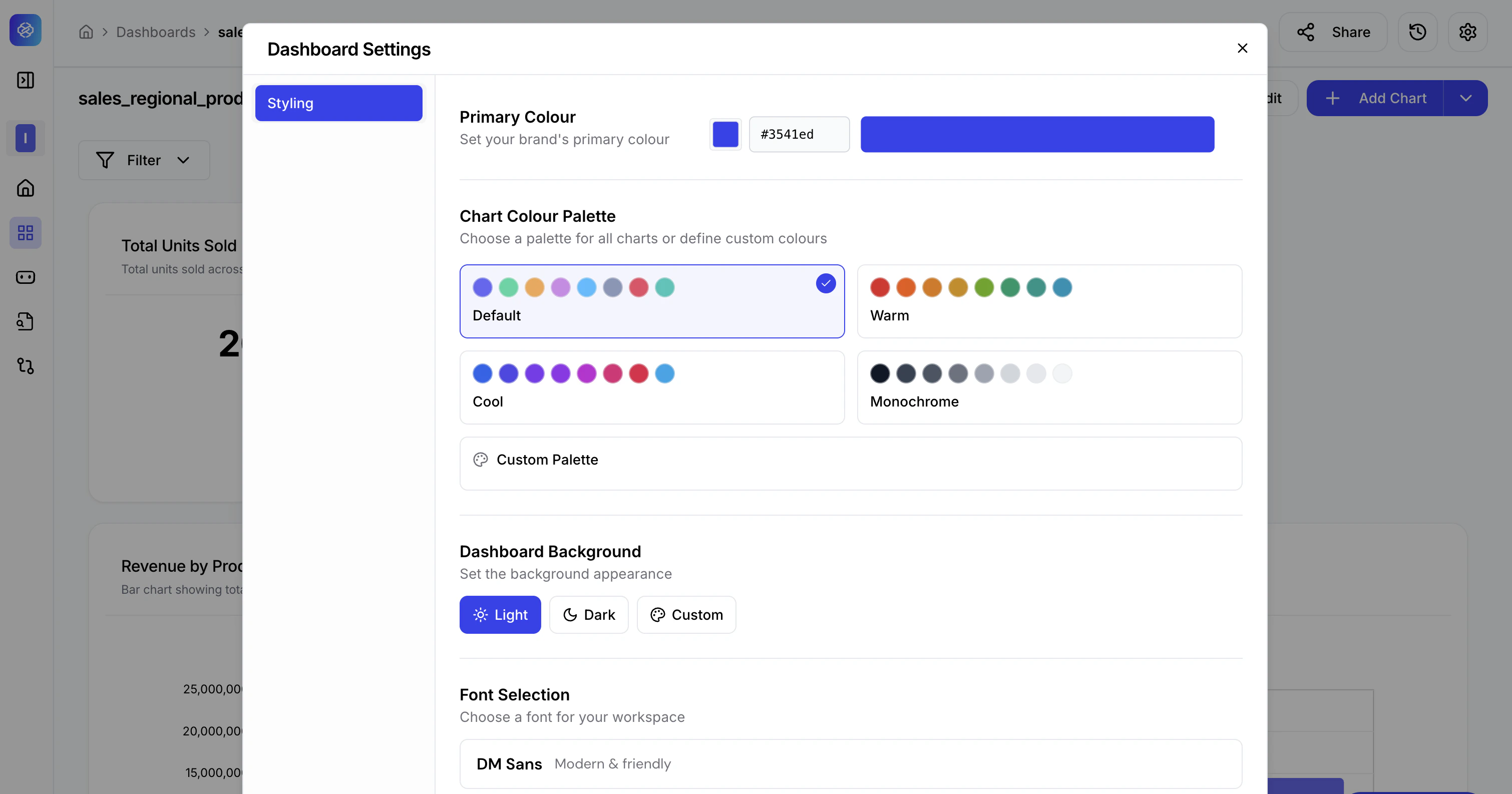The height and width of the screenshot is (794, 1512).
Task: Click the Share button
Action: tap(1333, 32)
